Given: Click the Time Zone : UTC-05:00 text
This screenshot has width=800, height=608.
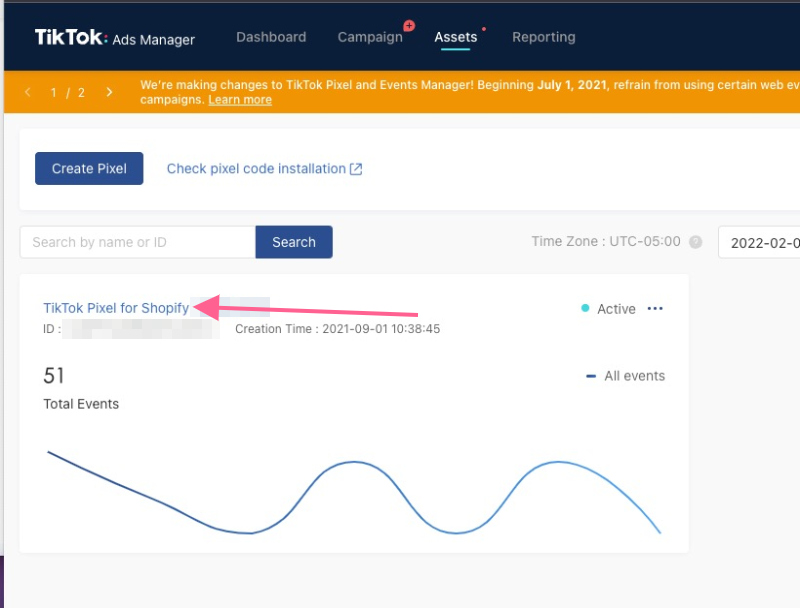Looking at the screenshot, I should pyautogui.click(x=606, y=241).
